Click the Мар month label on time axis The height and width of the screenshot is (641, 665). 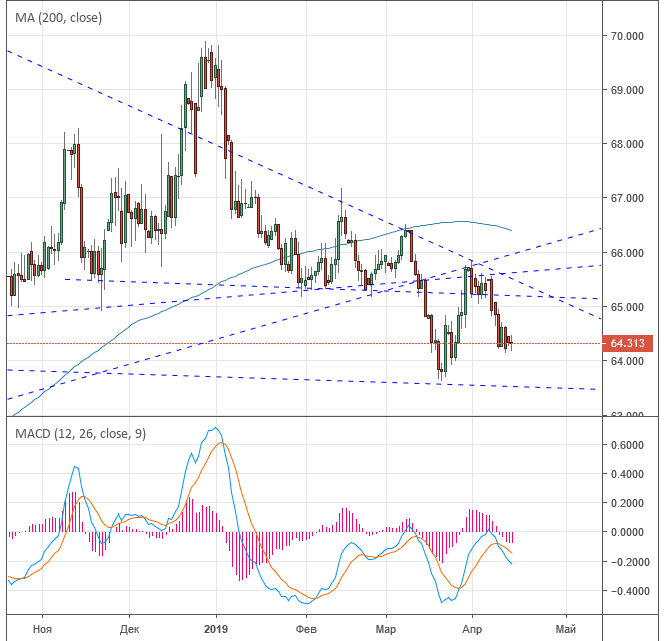point(386,629)
